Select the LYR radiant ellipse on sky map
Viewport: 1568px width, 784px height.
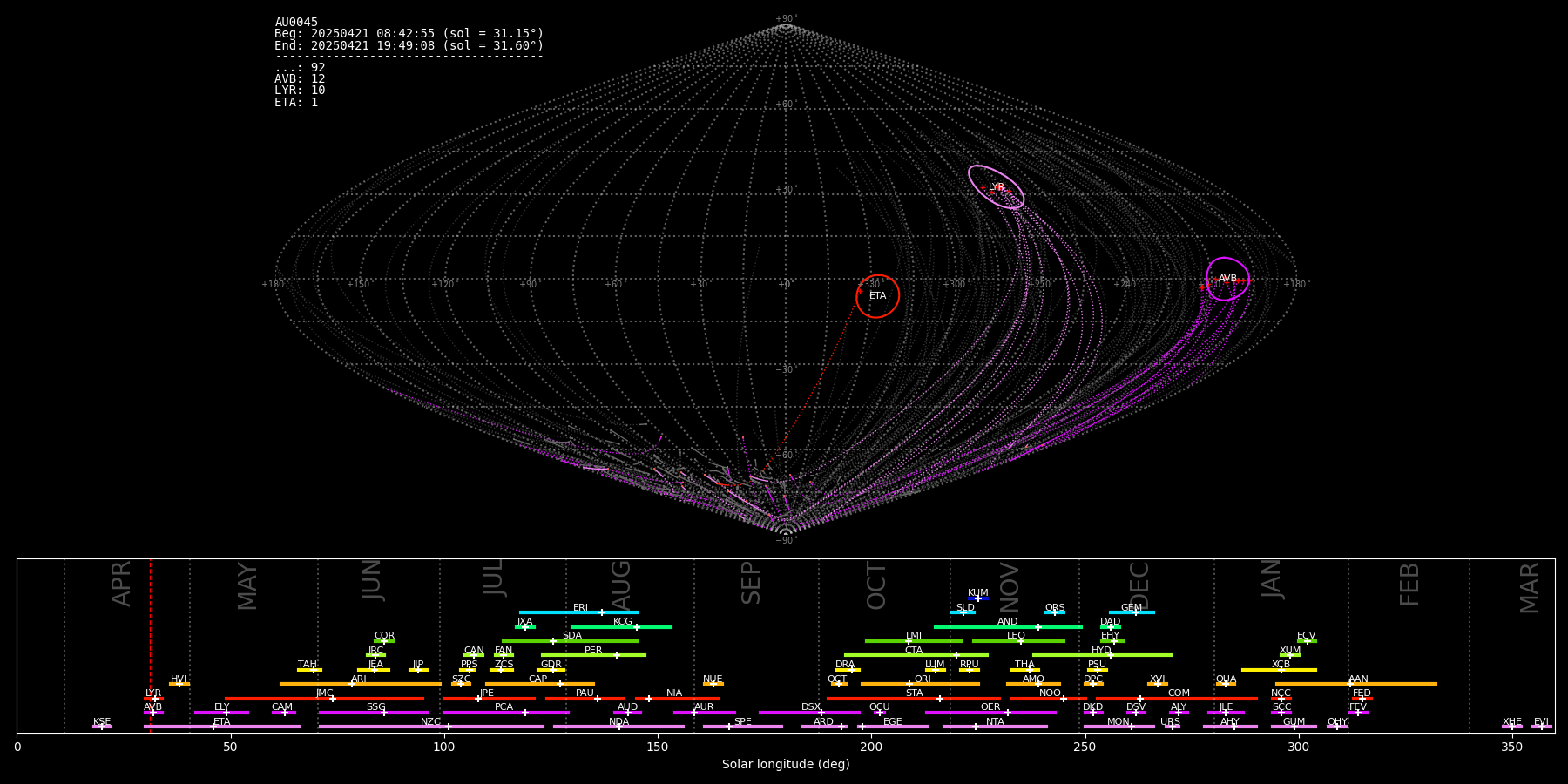[x=996, y=187]
